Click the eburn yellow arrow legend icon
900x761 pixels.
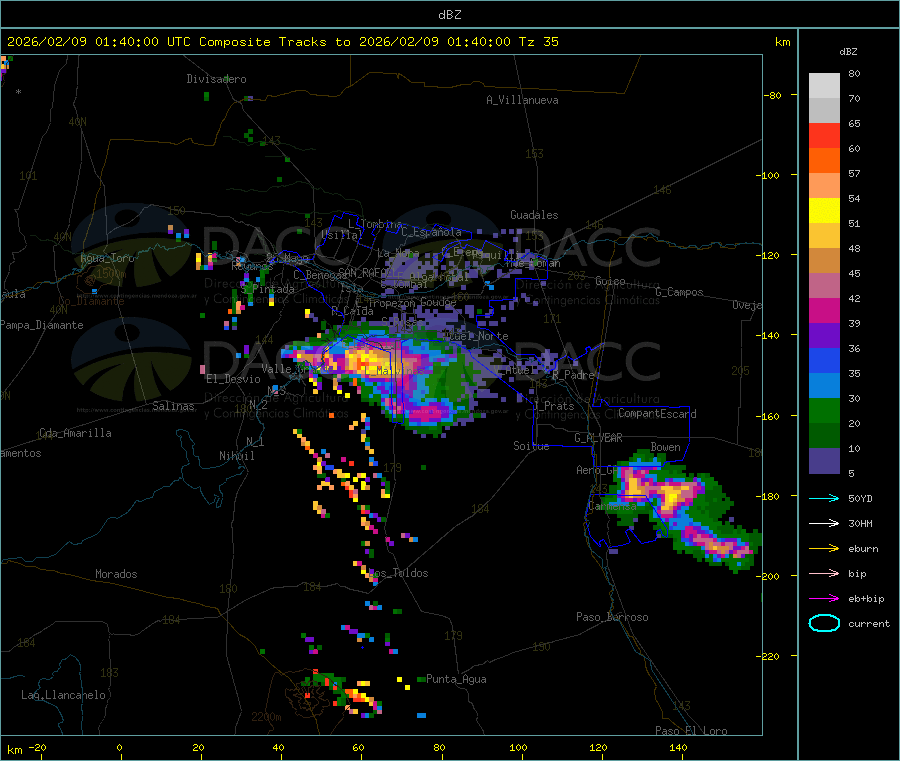(x=824, y=549)
